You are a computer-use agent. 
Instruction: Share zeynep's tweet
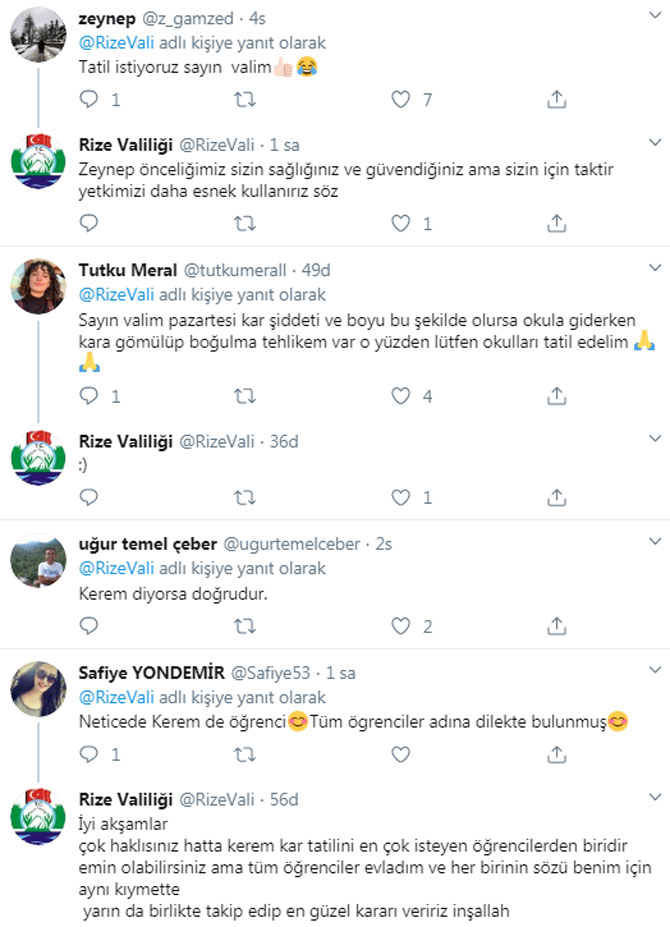557,99
